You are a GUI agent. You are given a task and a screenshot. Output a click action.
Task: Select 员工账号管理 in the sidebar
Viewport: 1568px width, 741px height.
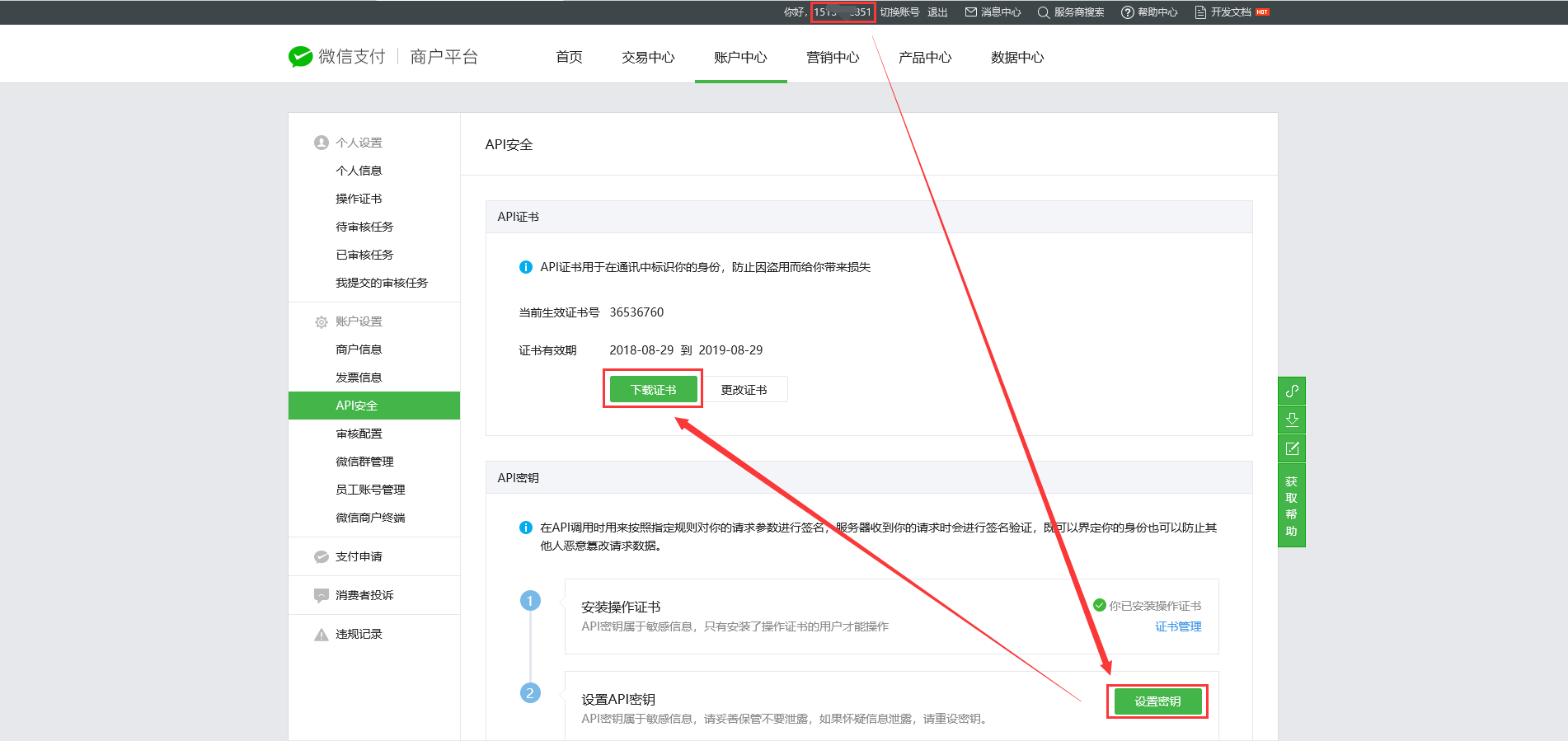(370, 490)
